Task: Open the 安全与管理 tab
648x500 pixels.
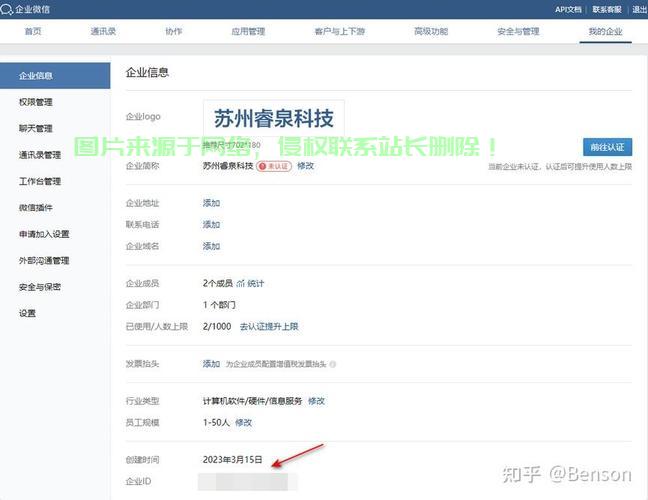Action: coord(518,31)
